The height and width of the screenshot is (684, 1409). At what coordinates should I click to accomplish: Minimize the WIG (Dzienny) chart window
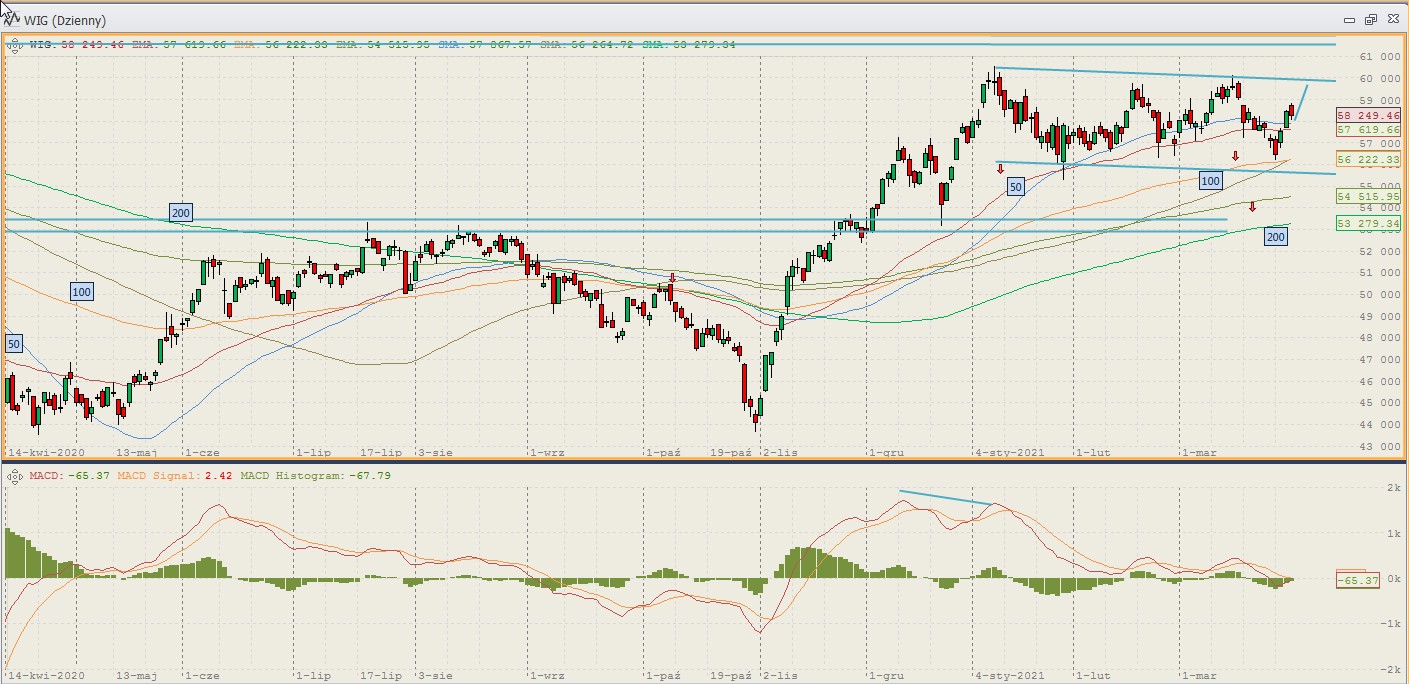(x=1351, y=20)
